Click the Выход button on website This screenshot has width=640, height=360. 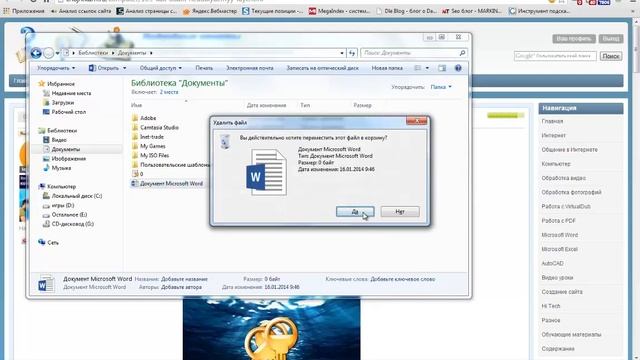pyautogui.click(x=611, y=38)
